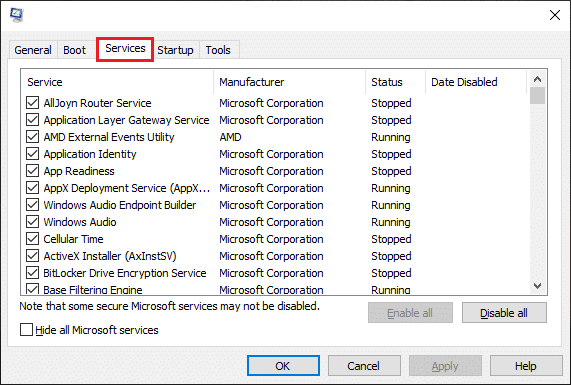Open the Boot tab
Viewport: 571px width, 385px height.
[74, 50]
